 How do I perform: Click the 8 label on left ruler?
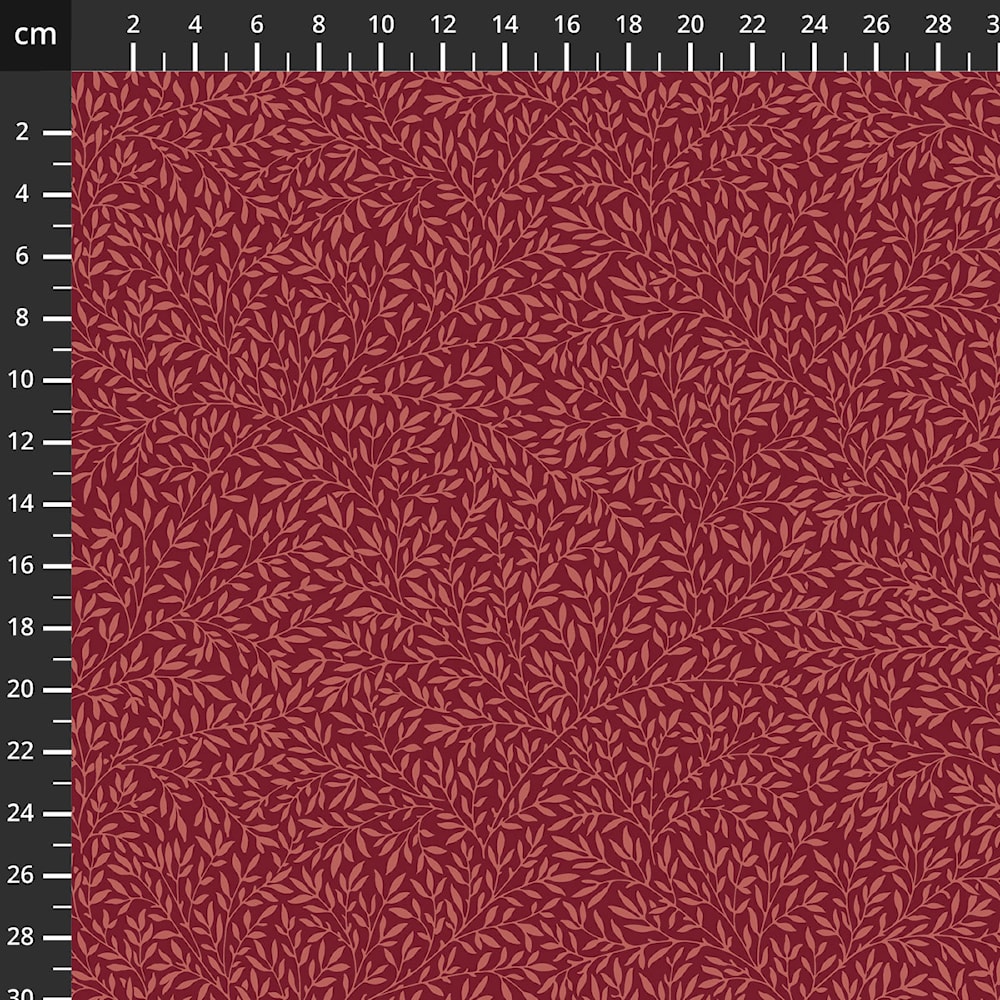pyautogui.click(x=22, y=318)
